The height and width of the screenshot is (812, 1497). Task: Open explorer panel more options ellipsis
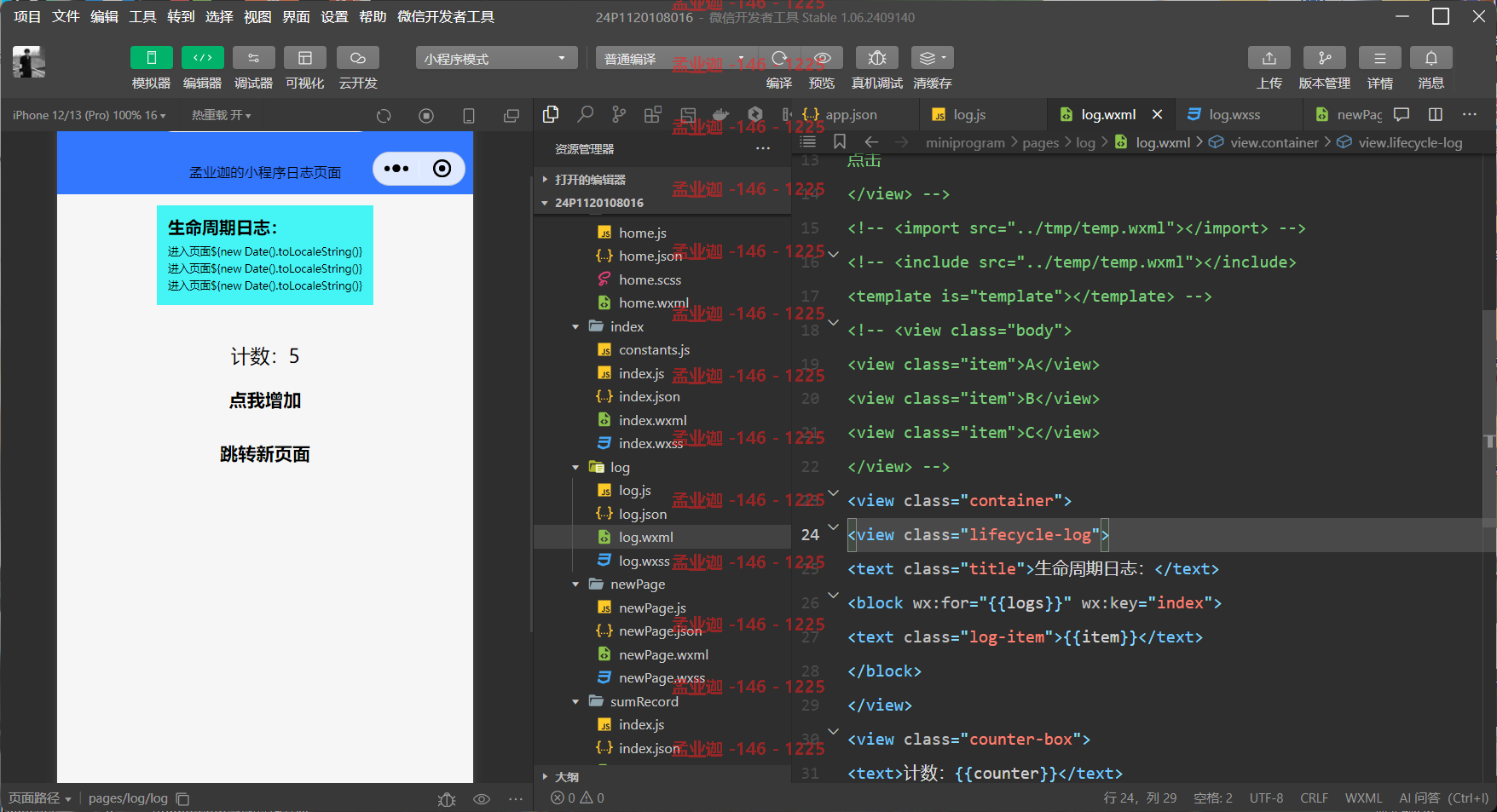[763, 149]
